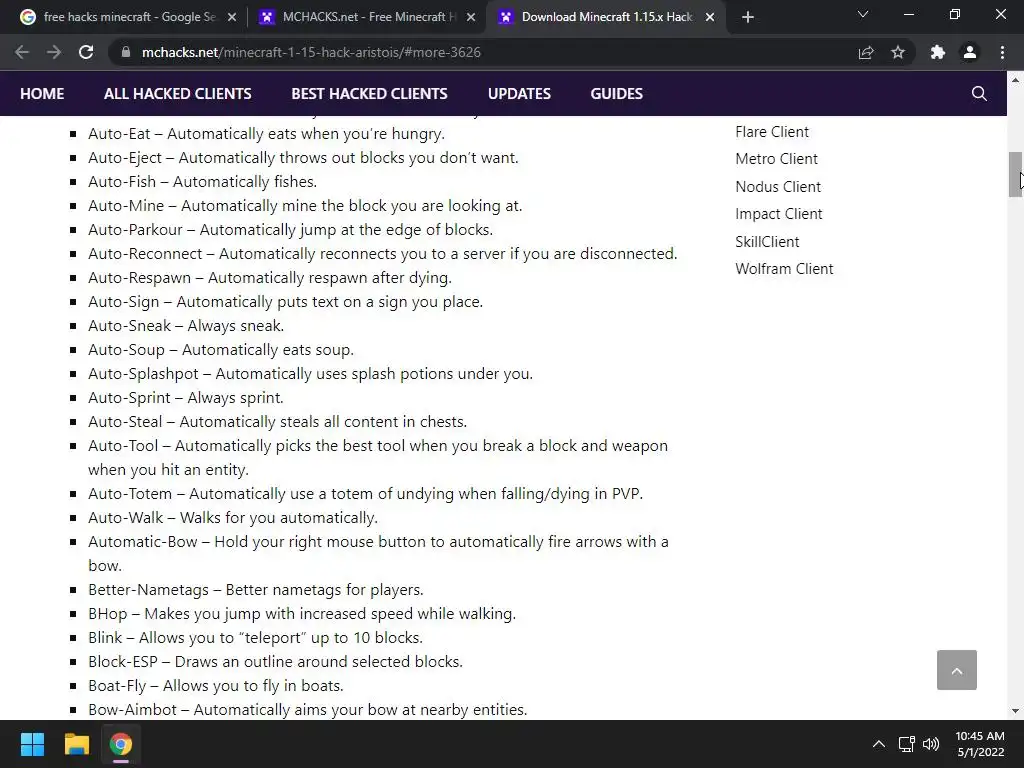Open ALL HACKED CLIENTS menu item
This screenshot has height=768, width=1024.
pos(178,93)
